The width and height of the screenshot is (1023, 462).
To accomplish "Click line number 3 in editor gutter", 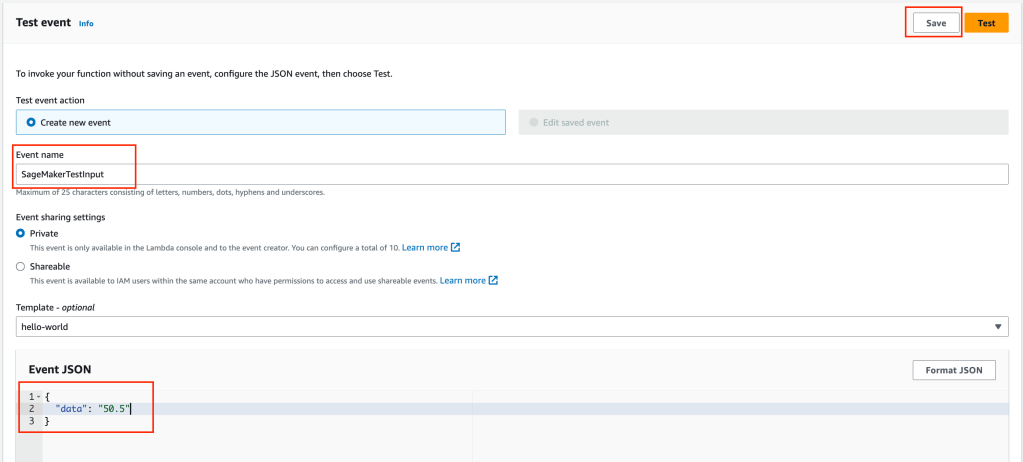I will (32, 421).
